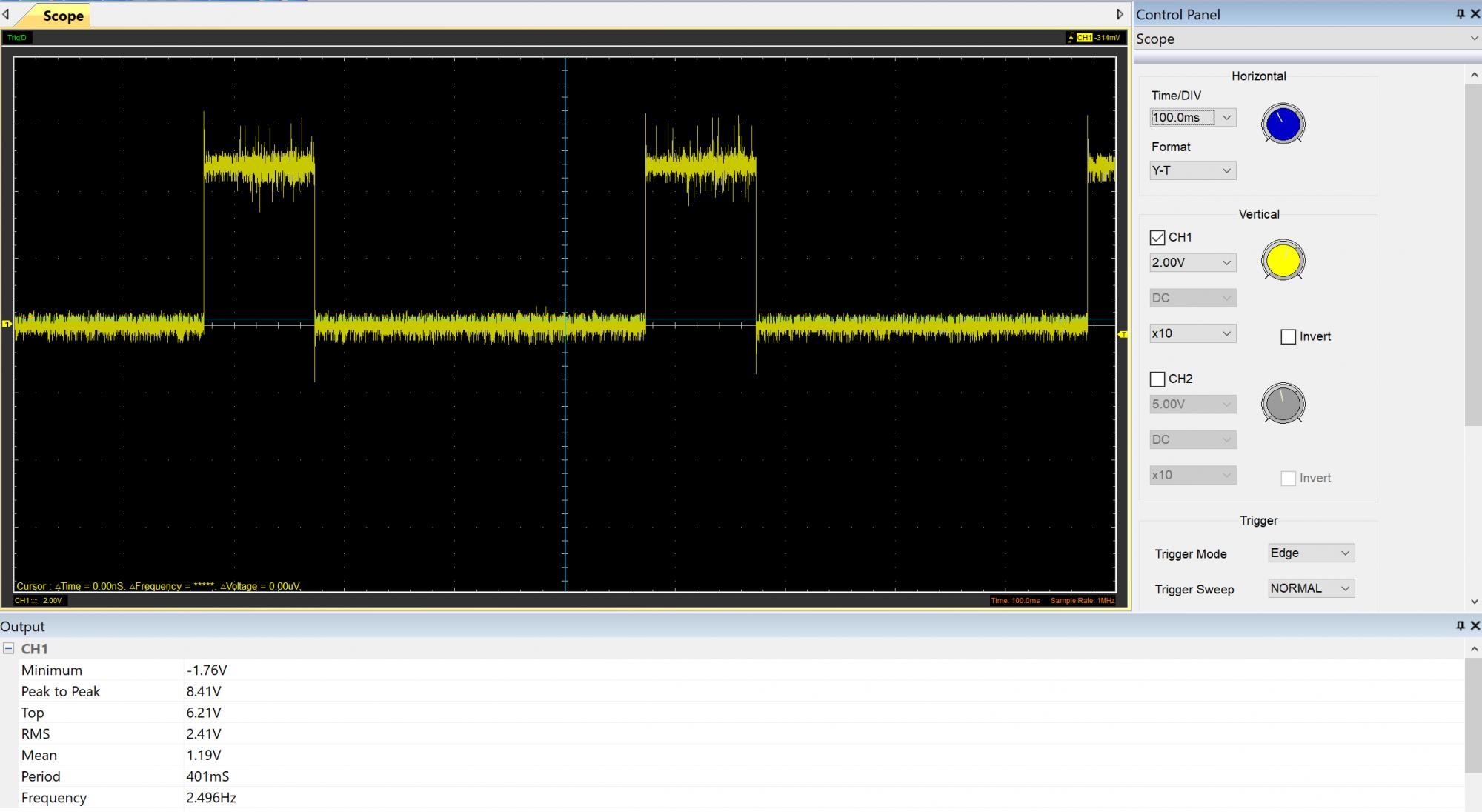The height and width of the screenshot is (812, 1482).
Task: Click the blue Time/DIV knob
Action: point(1283,124)
